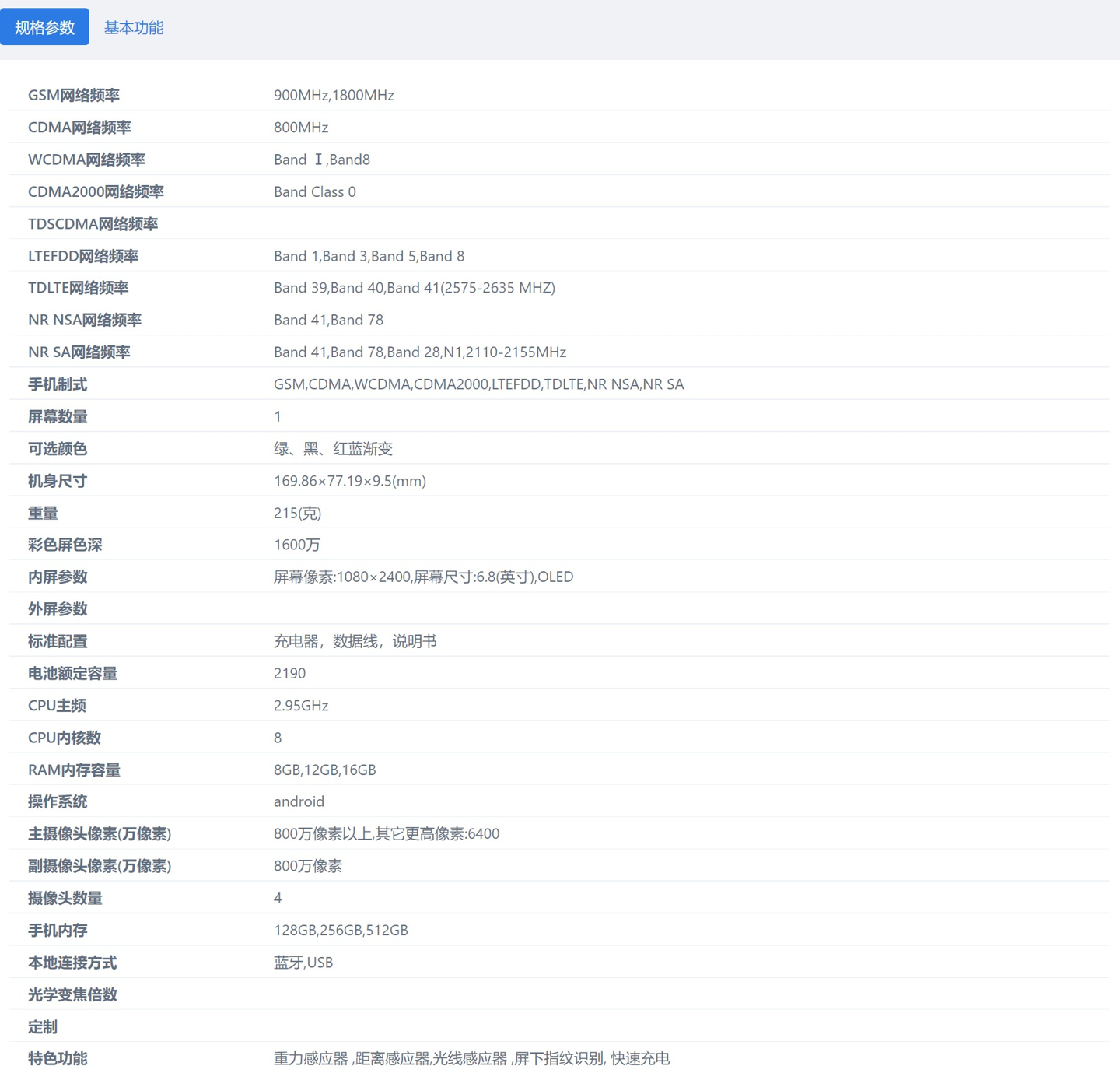The width and height of the screenshot is (1120, 1087).
Task: Select the 操作系统 value android
Action: 299,801
